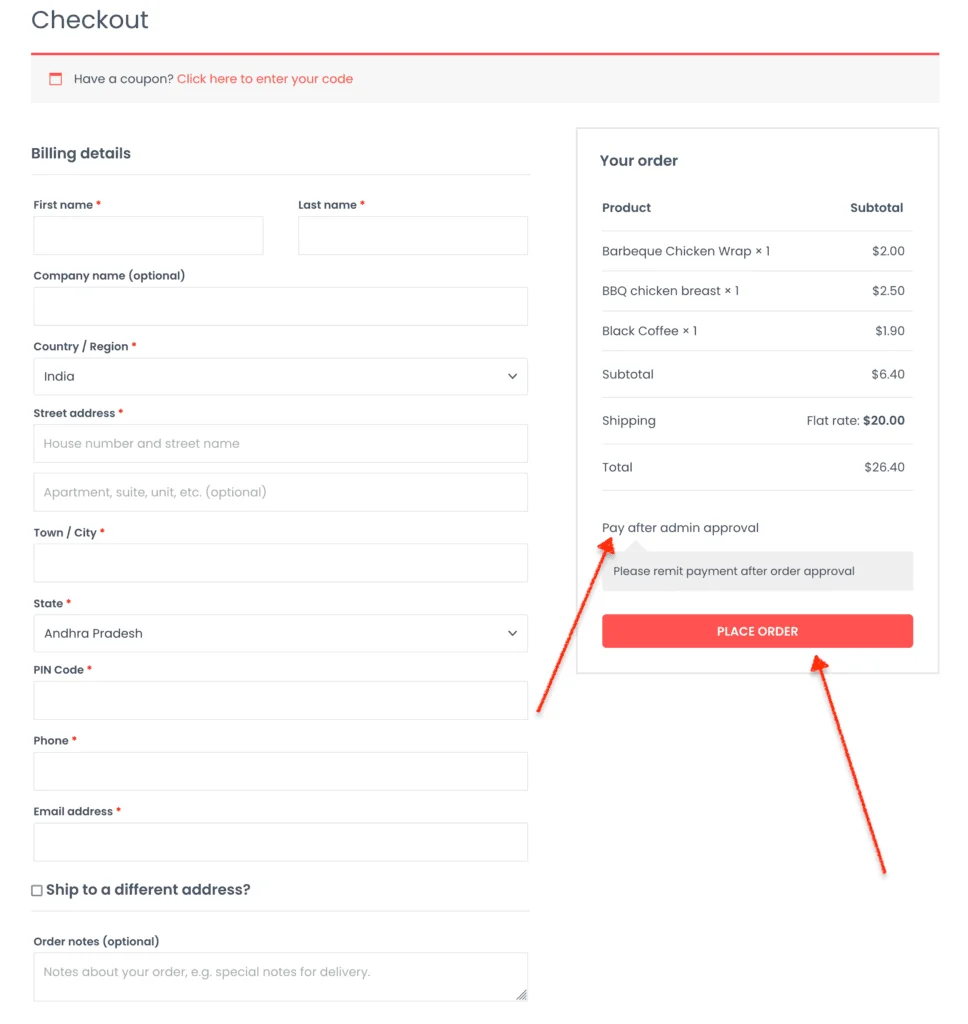
Task: Focus the Town / City field
Action: (x=280, y=563)
